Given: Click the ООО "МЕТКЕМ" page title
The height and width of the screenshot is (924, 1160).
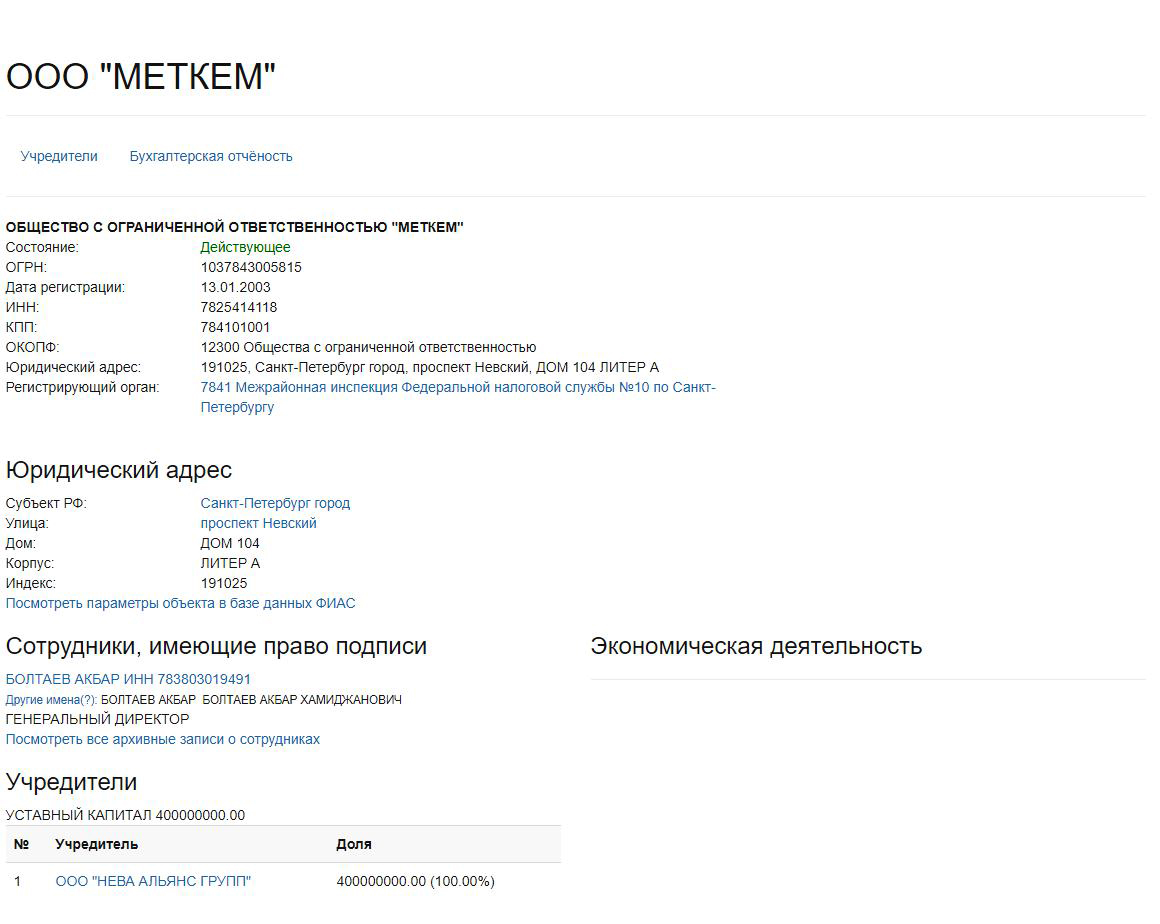Looking at the screenshot, I should click(x=140, y=76).
